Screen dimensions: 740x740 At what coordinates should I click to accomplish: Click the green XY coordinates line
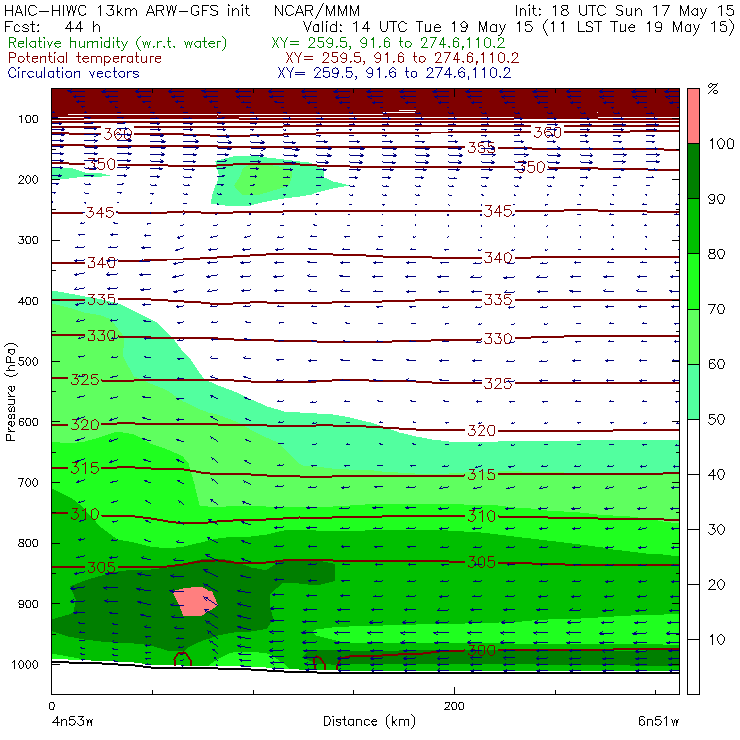coord(388,43)
